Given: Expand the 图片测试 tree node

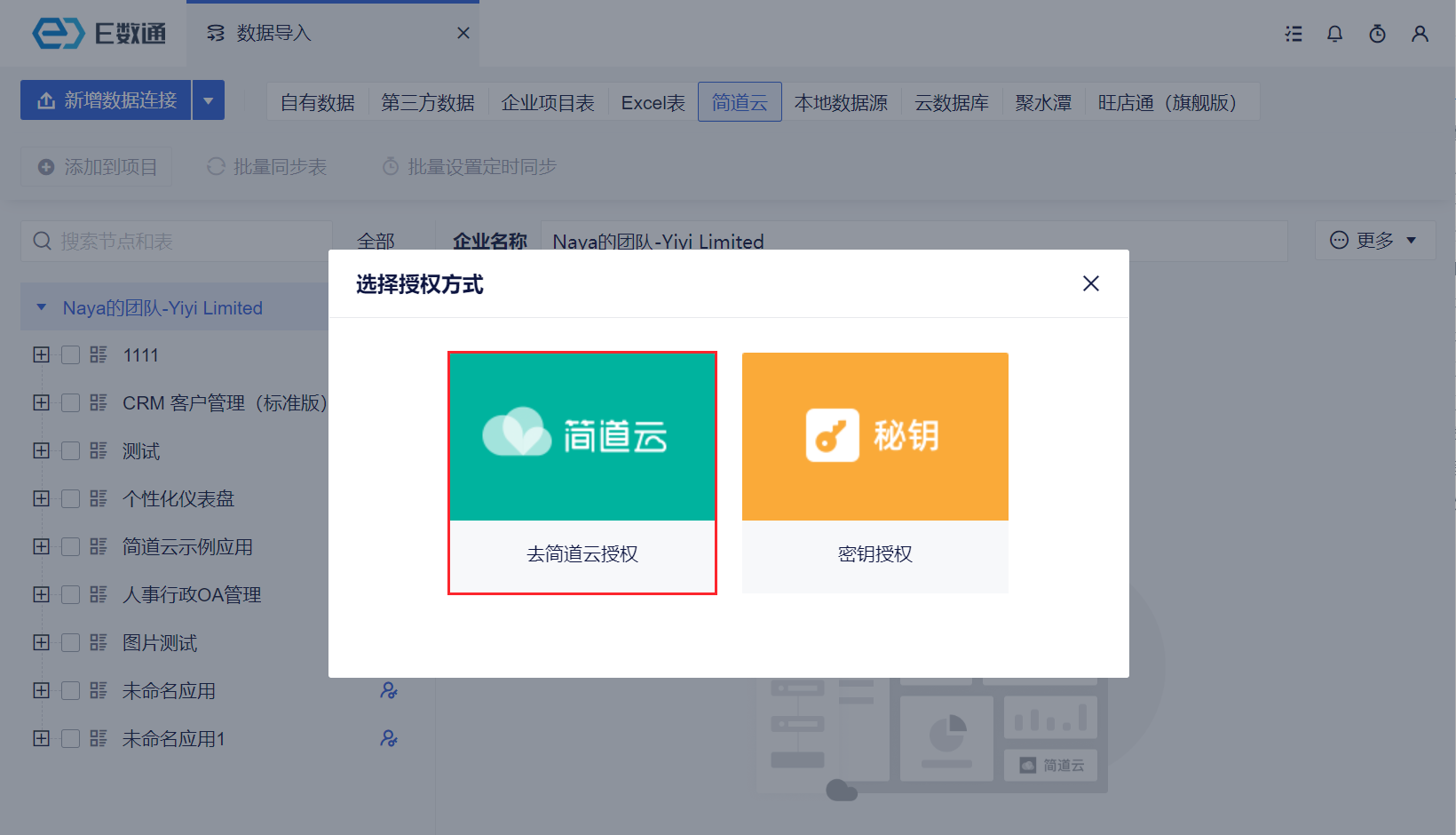Looking at the screenshot, I should point(41,642).
